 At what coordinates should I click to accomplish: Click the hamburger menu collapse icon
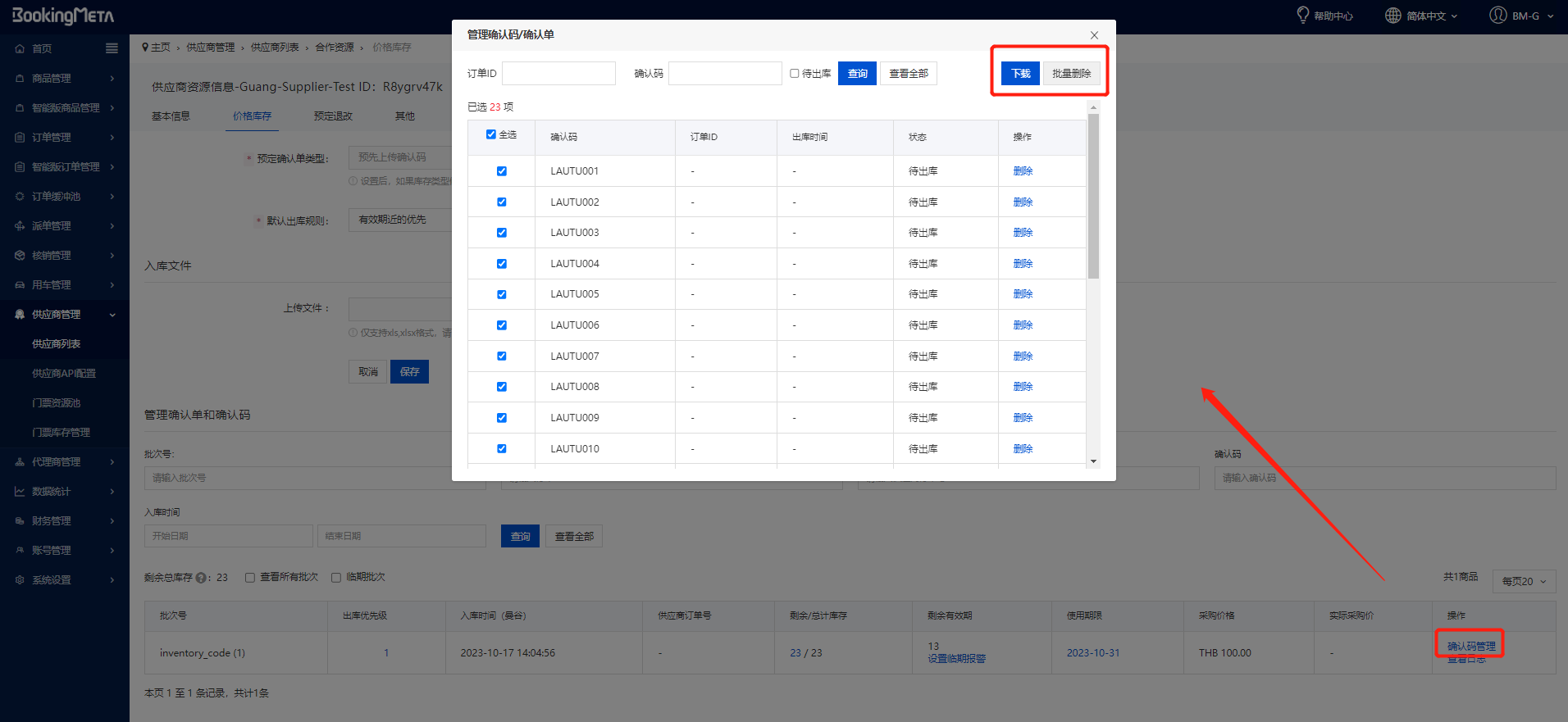pyautogui.click(x=112, y=48)
